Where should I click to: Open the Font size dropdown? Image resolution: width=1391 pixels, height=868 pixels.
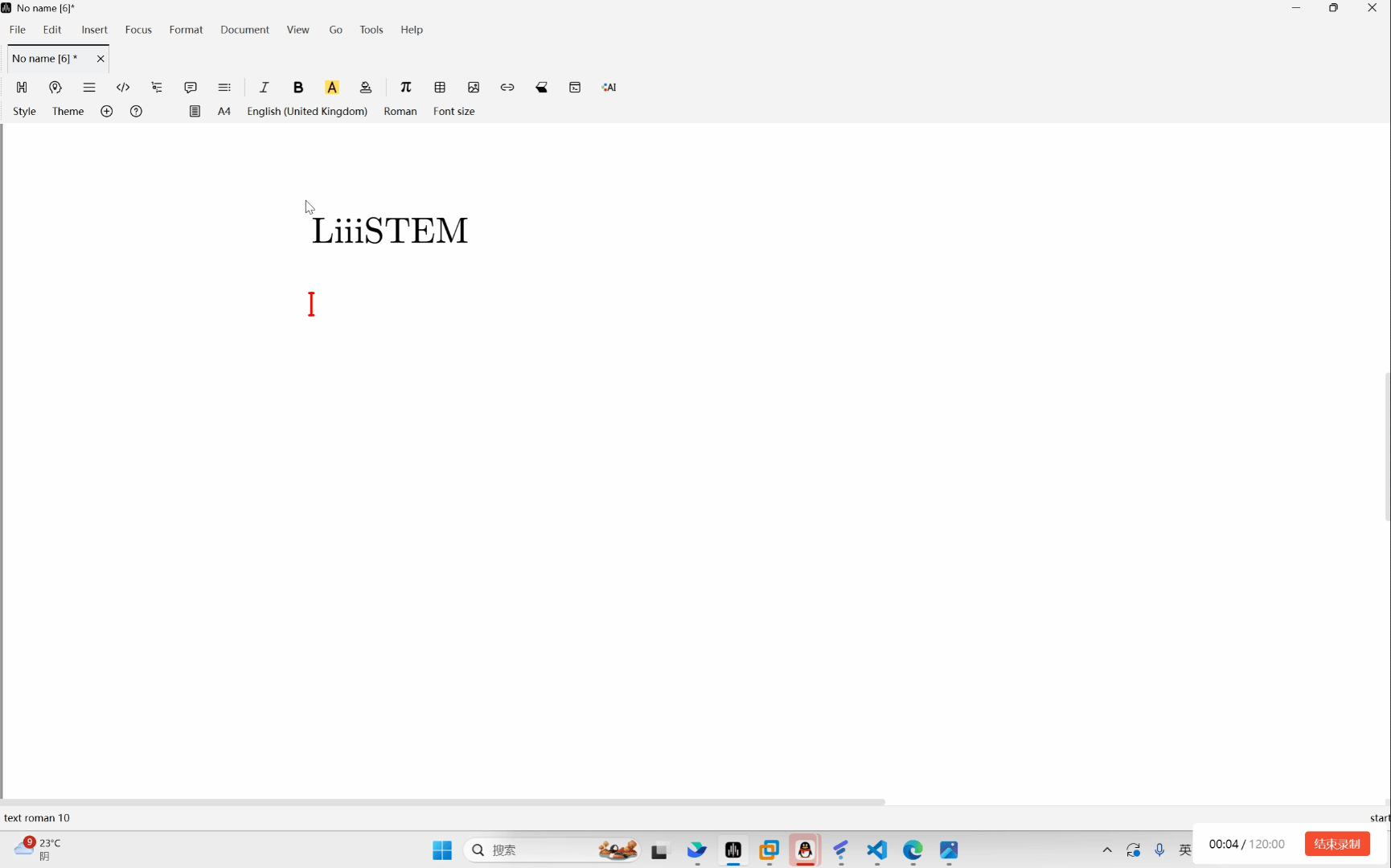(453, 111)
